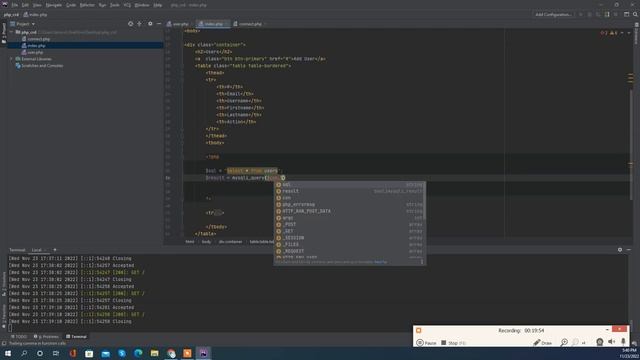Open the Help menu
This screenshot has height=360, width=640.
pyautogui.click(x=158, y=5)
